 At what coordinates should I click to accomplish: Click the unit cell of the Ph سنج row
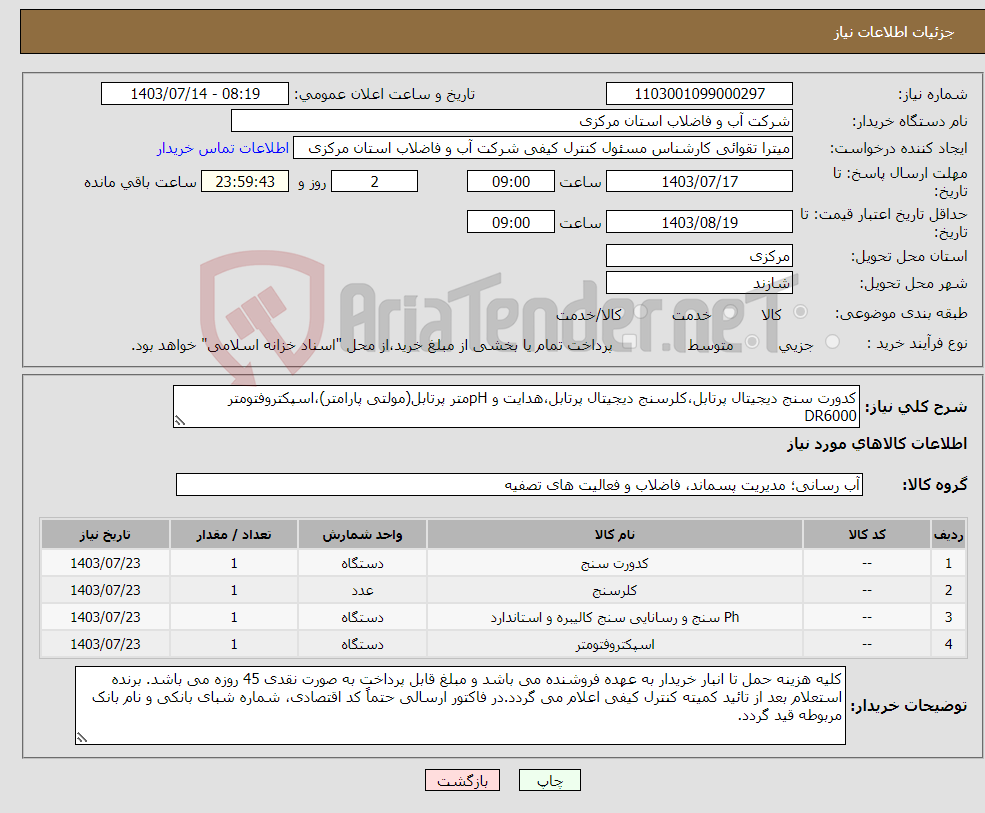click(362, 617)
